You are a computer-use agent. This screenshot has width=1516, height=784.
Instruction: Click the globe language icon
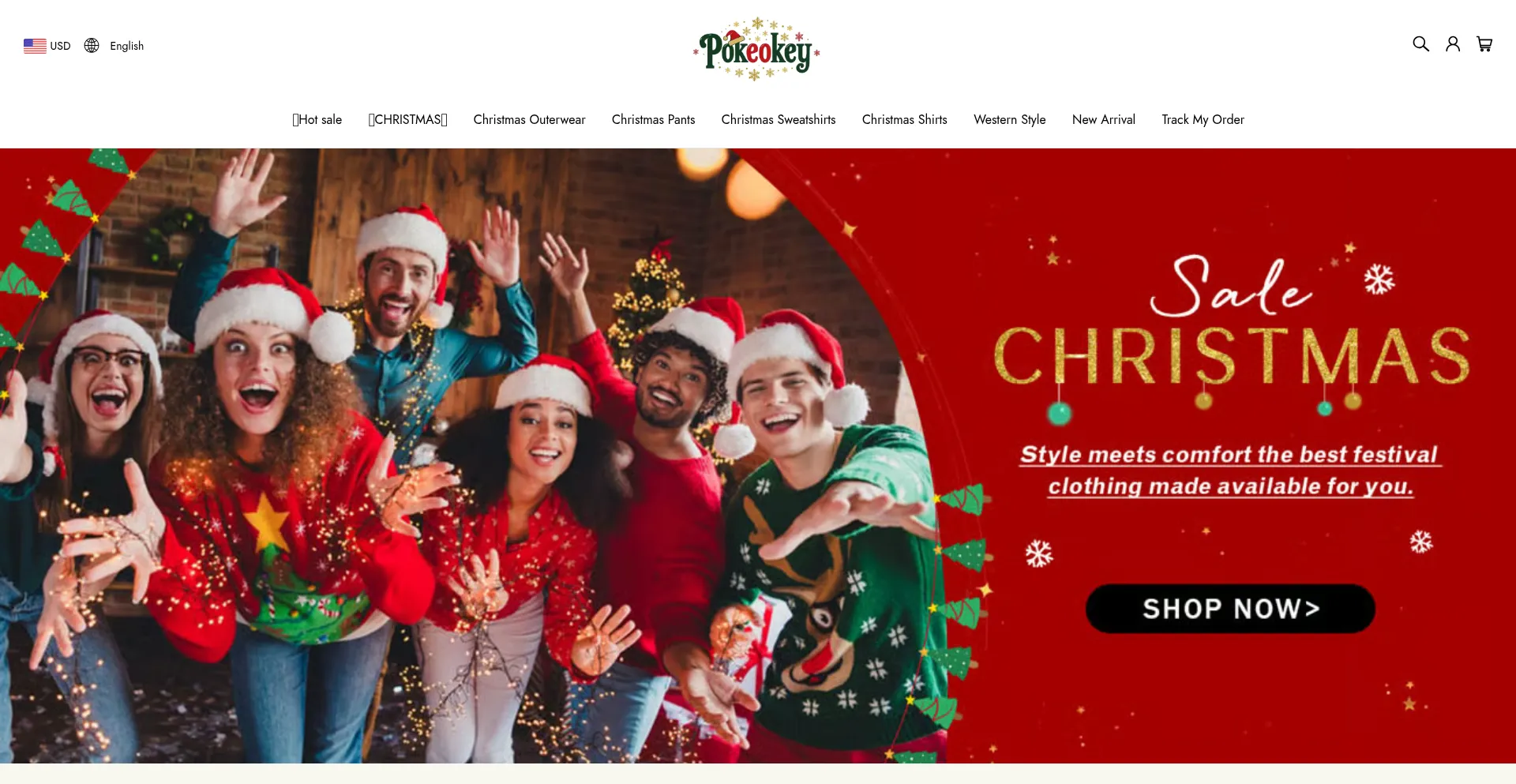(x=92, y=46)
